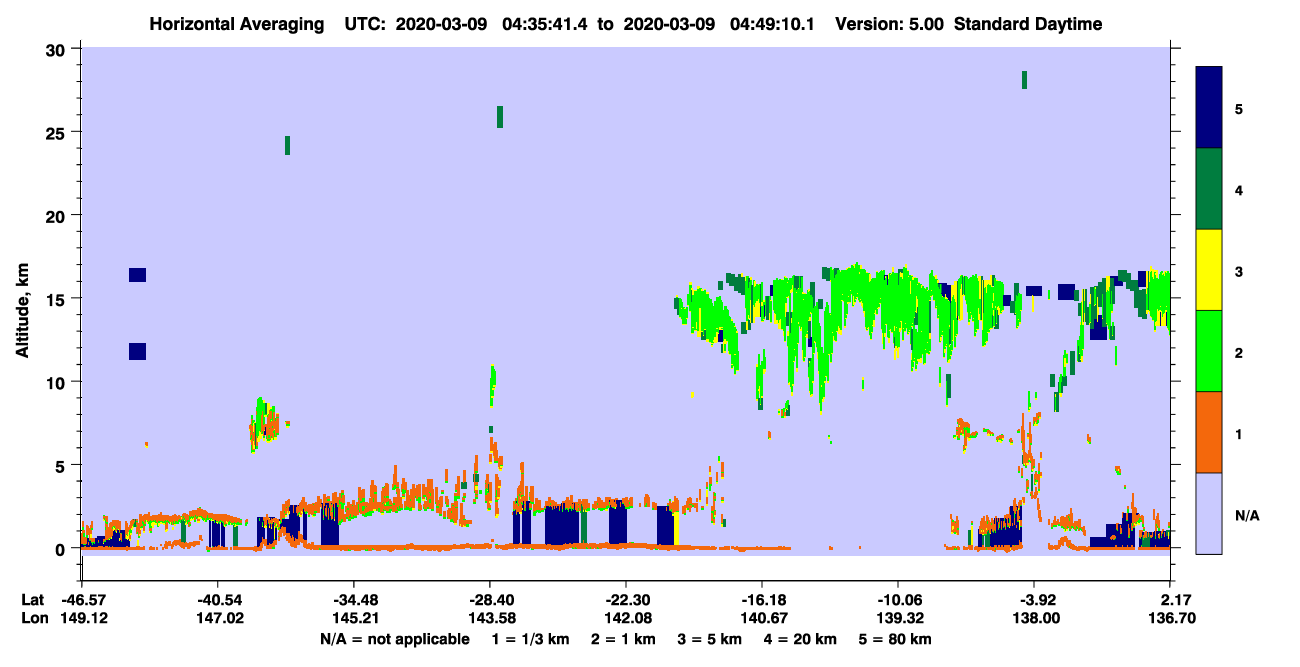Click the dark green marker near 24 km altitude
Viewport: 1300px width, 667px height.
(287, 146)
